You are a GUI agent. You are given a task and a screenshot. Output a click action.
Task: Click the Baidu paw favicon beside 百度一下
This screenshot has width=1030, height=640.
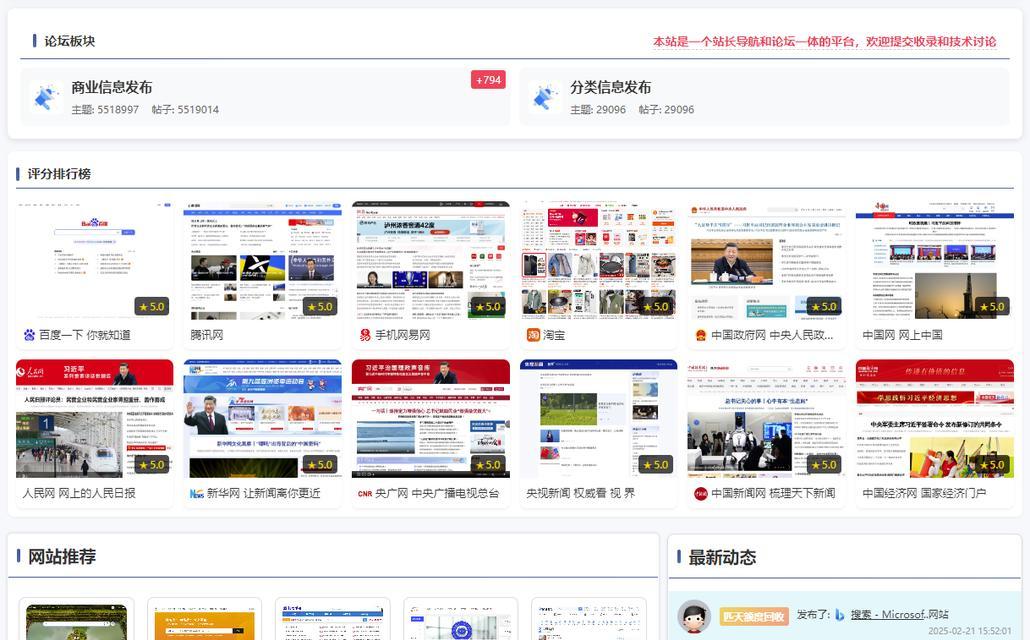(29, 335)
